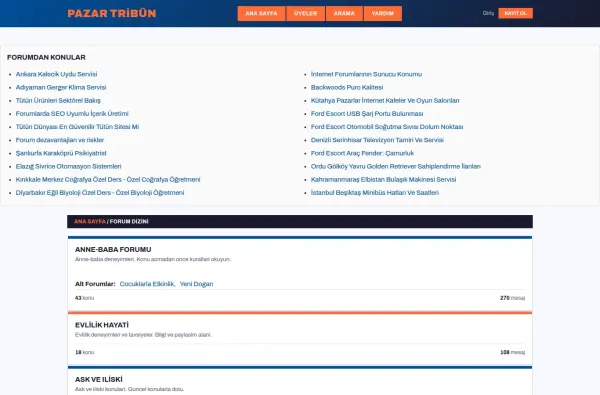Open İnternet Forumlarının Sunucu Konumu topic

click(366, 74)
